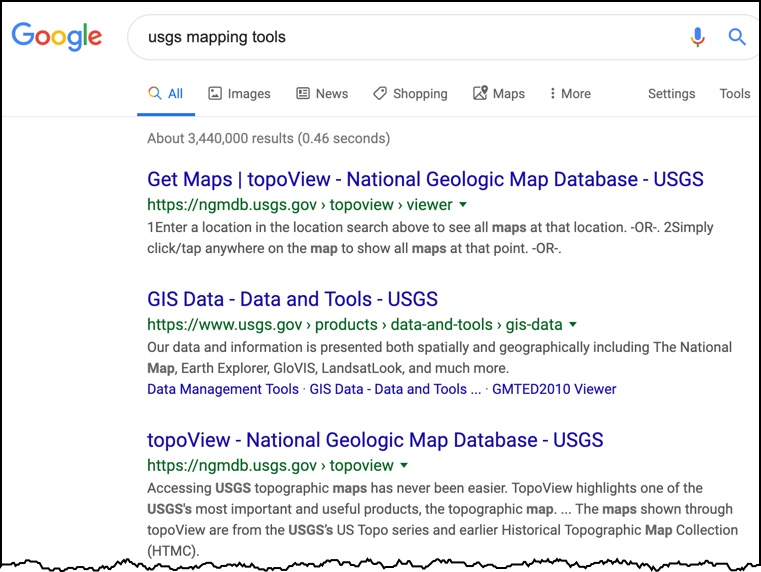Click into the search query field
Image resolution: width=761 pixels, height=572 pixels.
(x=400, y=37)
